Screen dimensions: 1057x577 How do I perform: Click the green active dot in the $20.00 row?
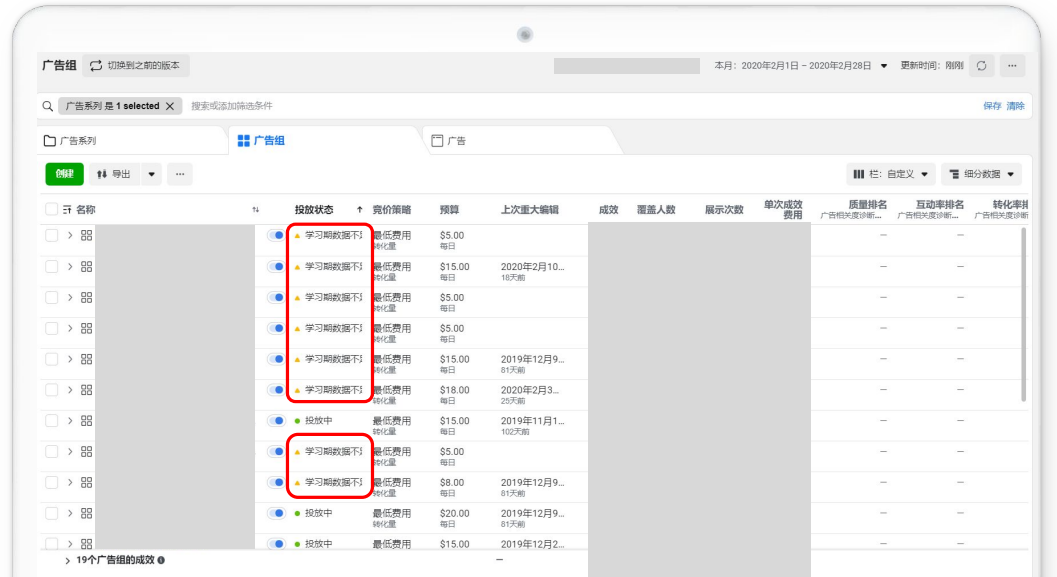(297, 514)
